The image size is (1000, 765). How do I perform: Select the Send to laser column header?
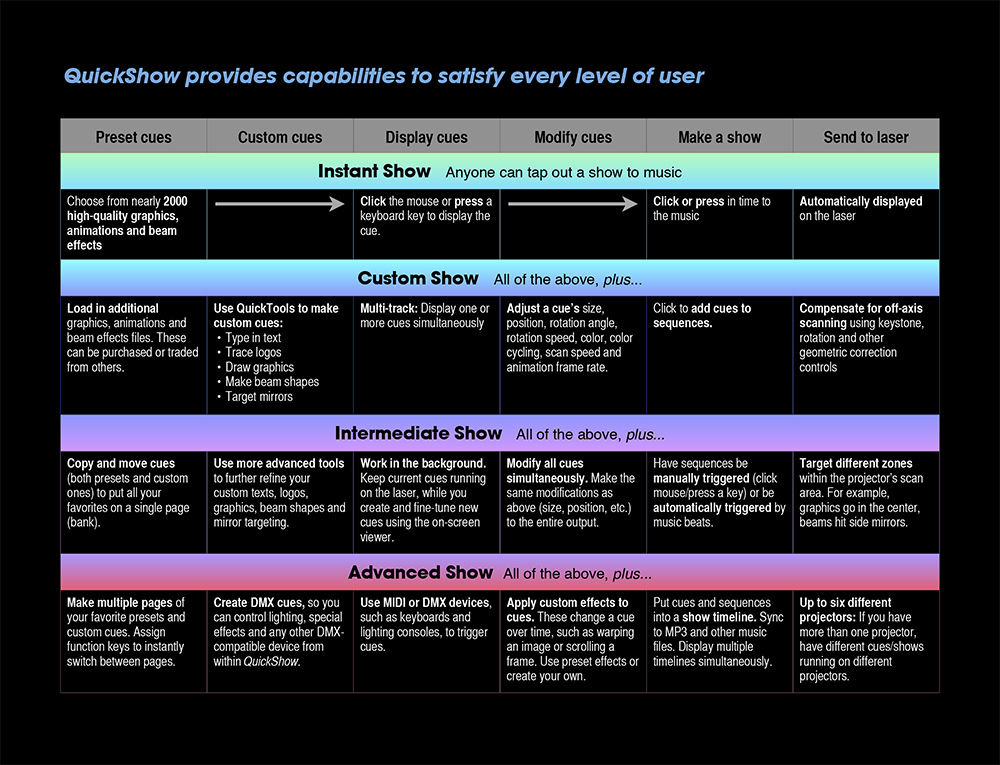(x=866, y=137)
